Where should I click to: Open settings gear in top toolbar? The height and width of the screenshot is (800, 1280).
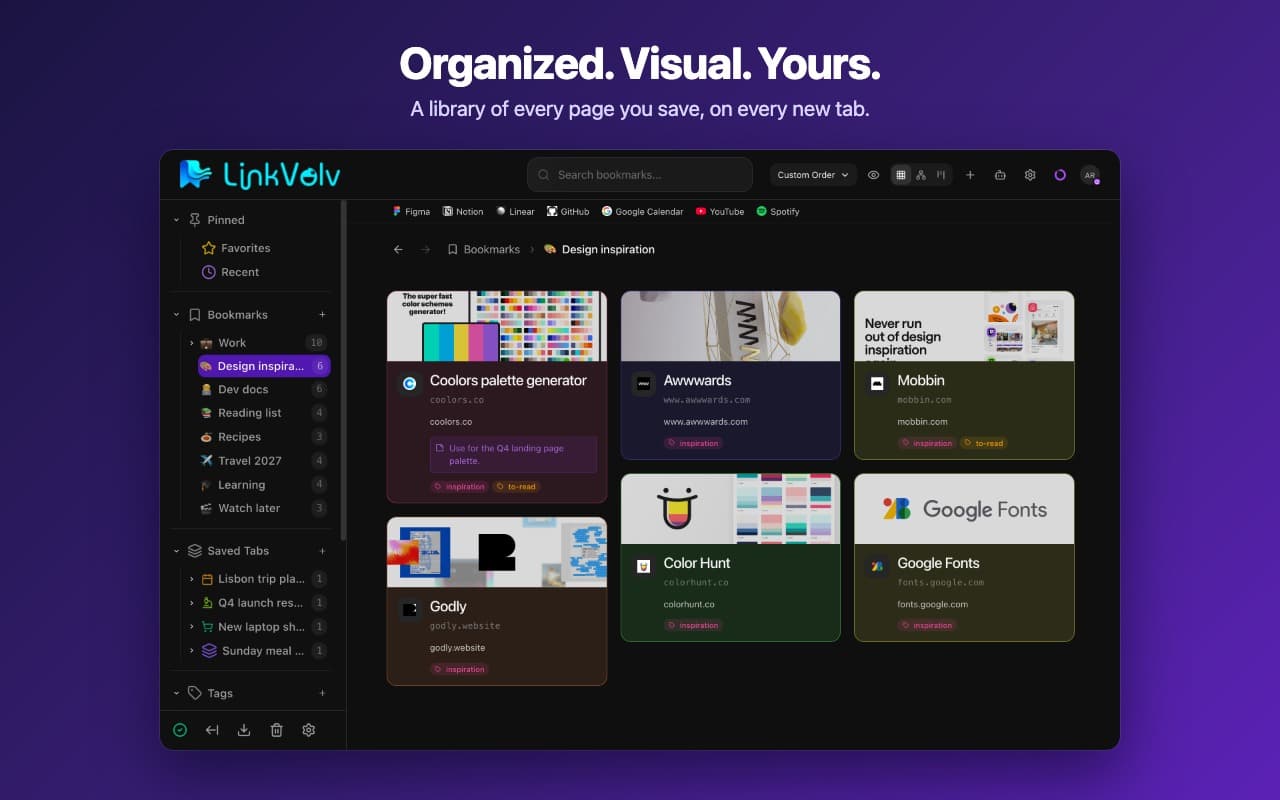coord(1030,175)
